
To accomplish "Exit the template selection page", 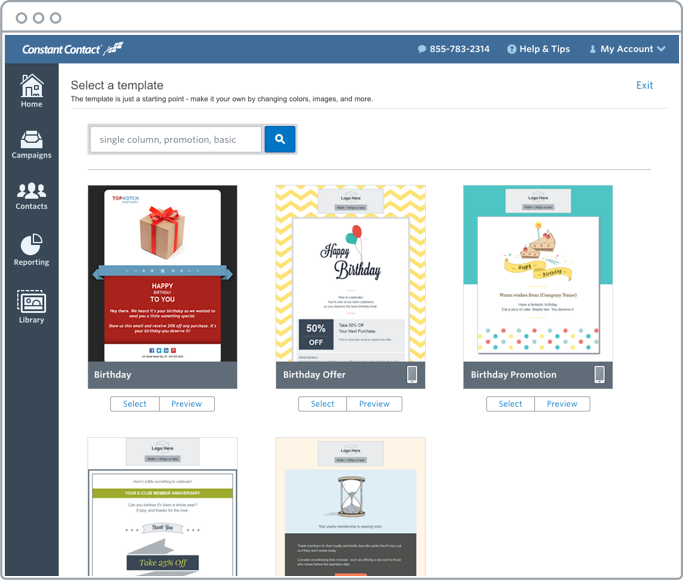I will 644,85.
